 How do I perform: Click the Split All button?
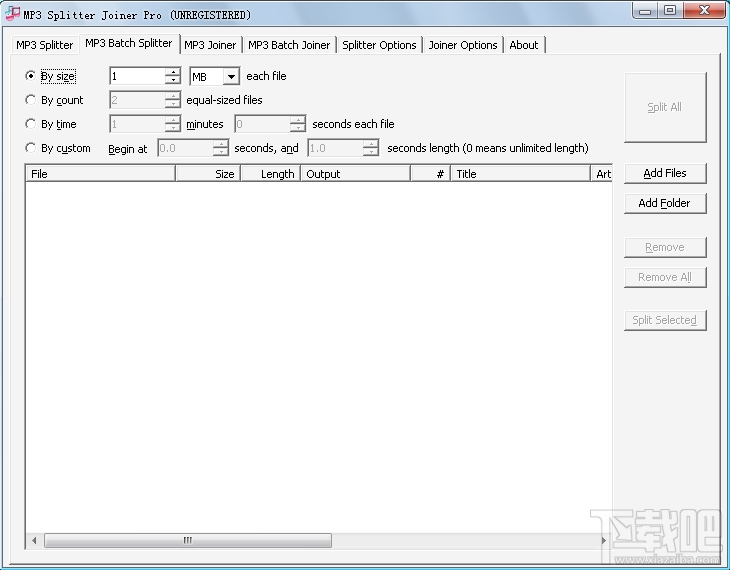[665, 107]
